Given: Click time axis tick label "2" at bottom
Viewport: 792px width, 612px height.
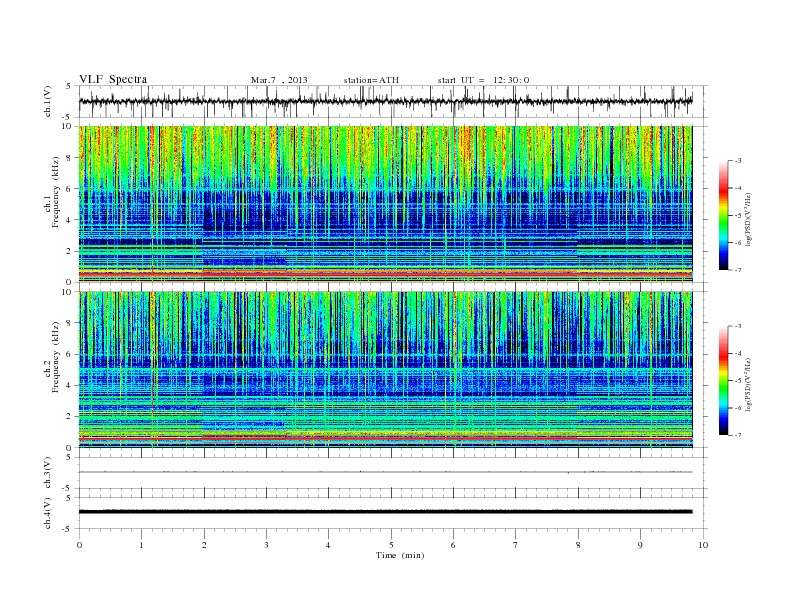Looking at the screenshot, I should click(x=204, y=545).
